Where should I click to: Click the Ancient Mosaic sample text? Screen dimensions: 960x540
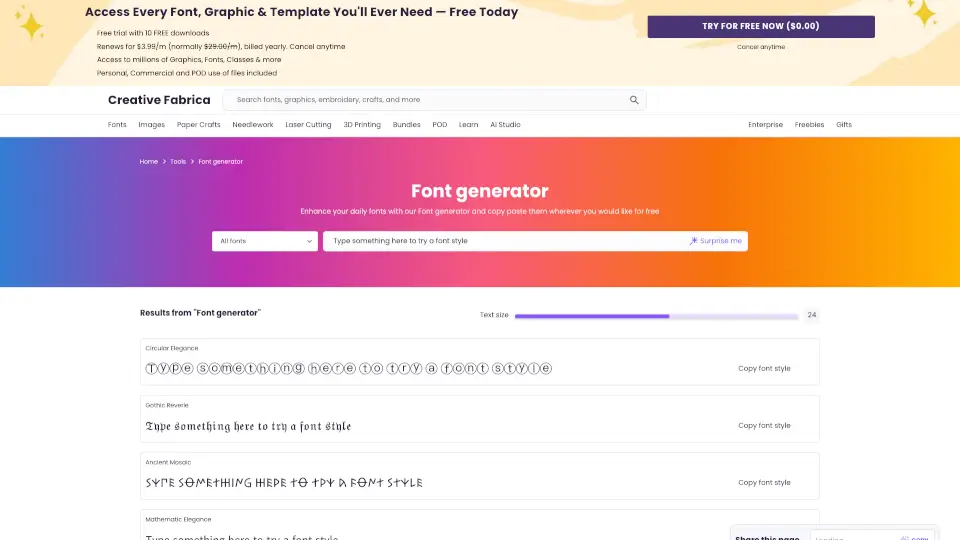click(284, 482)
